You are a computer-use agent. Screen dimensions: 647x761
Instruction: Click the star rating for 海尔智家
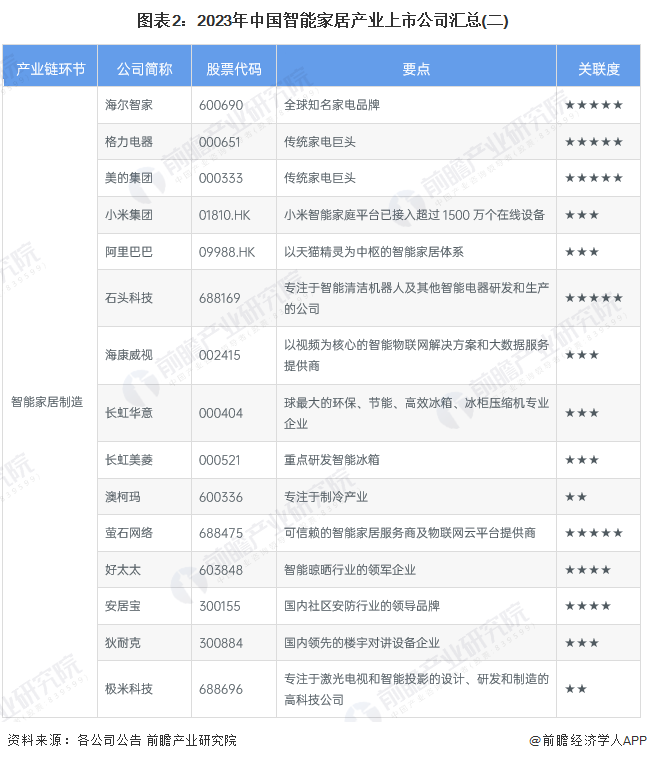click(594, 105)
